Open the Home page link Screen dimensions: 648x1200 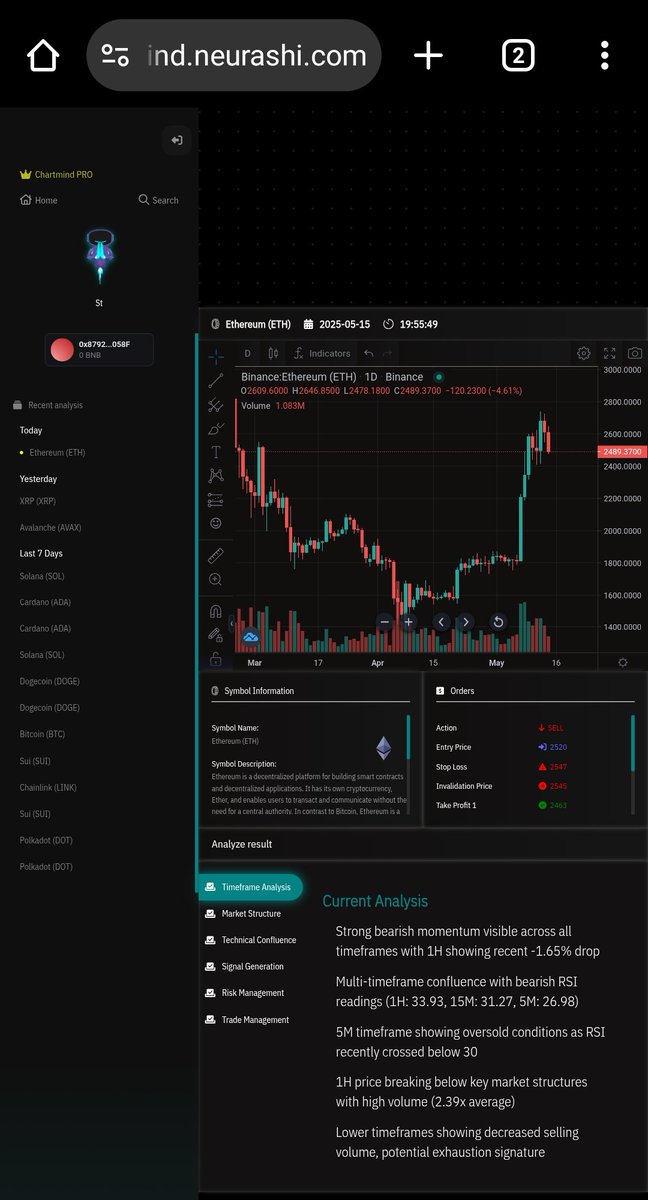click(x=39, y=200)
